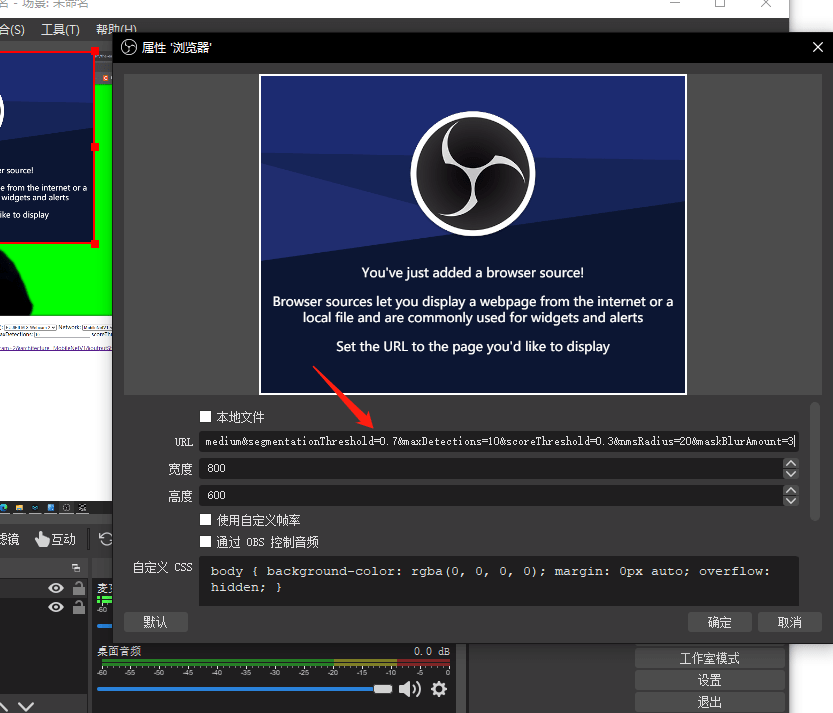Hide the second source with its eye icon
Screen dimensions: 833x713
tap(56, 607)
